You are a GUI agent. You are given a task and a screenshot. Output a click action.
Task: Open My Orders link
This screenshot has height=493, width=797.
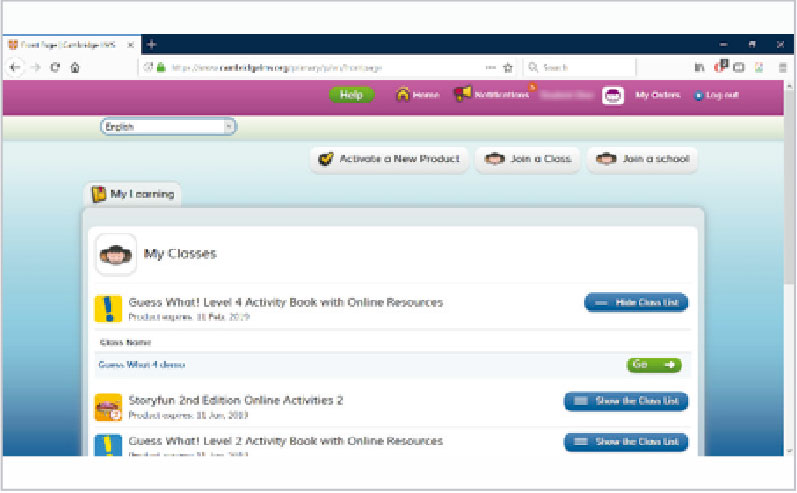coord(658,95)
